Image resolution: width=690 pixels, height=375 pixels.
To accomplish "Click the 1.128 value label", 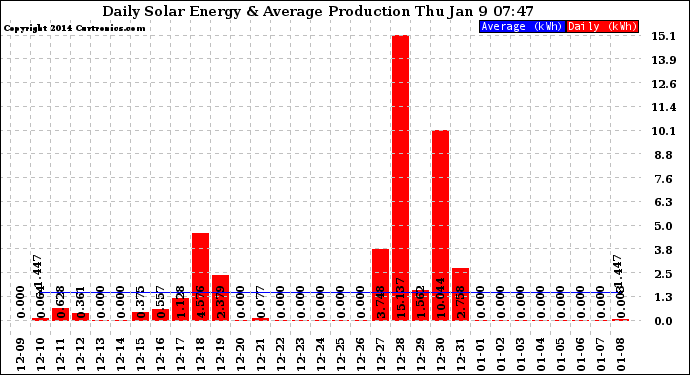I will point(181,301).
